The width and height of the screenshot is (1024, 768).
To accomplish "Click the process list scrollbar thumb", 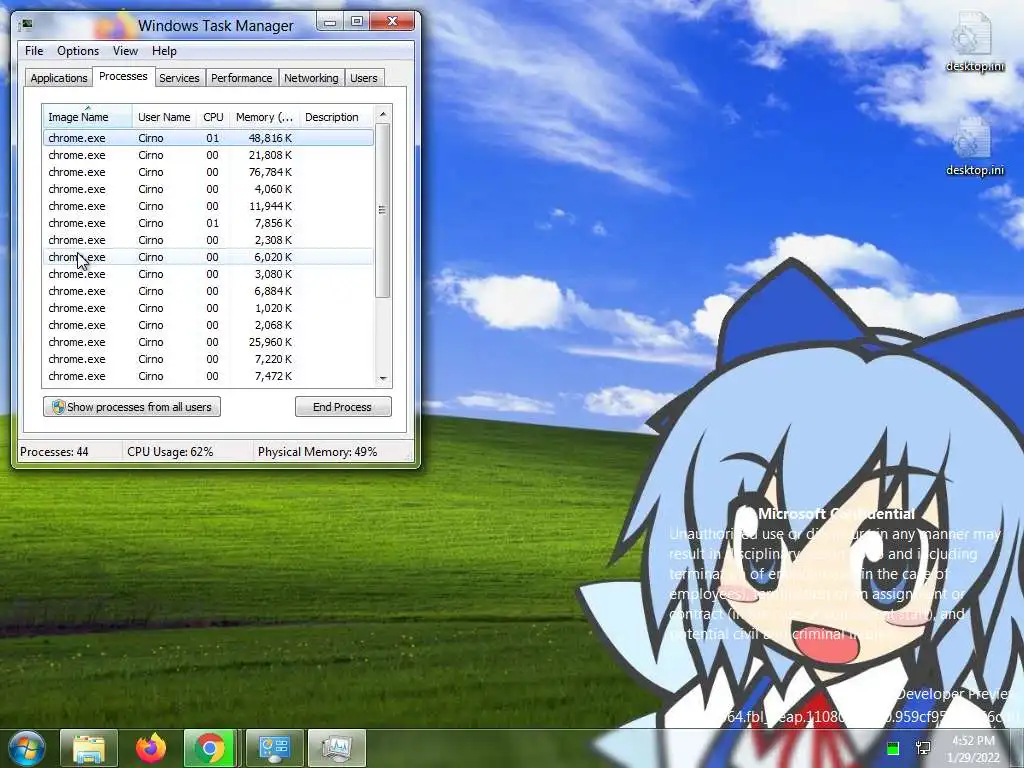I will click(383, 210).
